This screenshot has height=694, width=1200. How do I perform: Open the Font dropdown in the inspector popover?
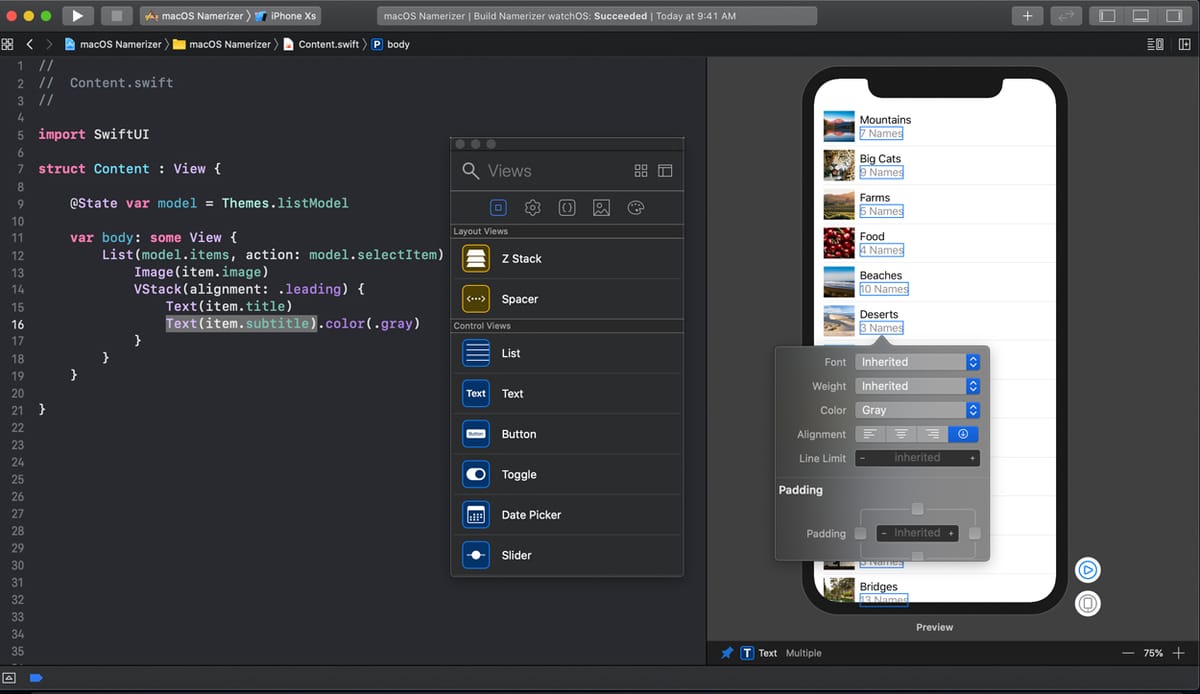coord(917,362)
